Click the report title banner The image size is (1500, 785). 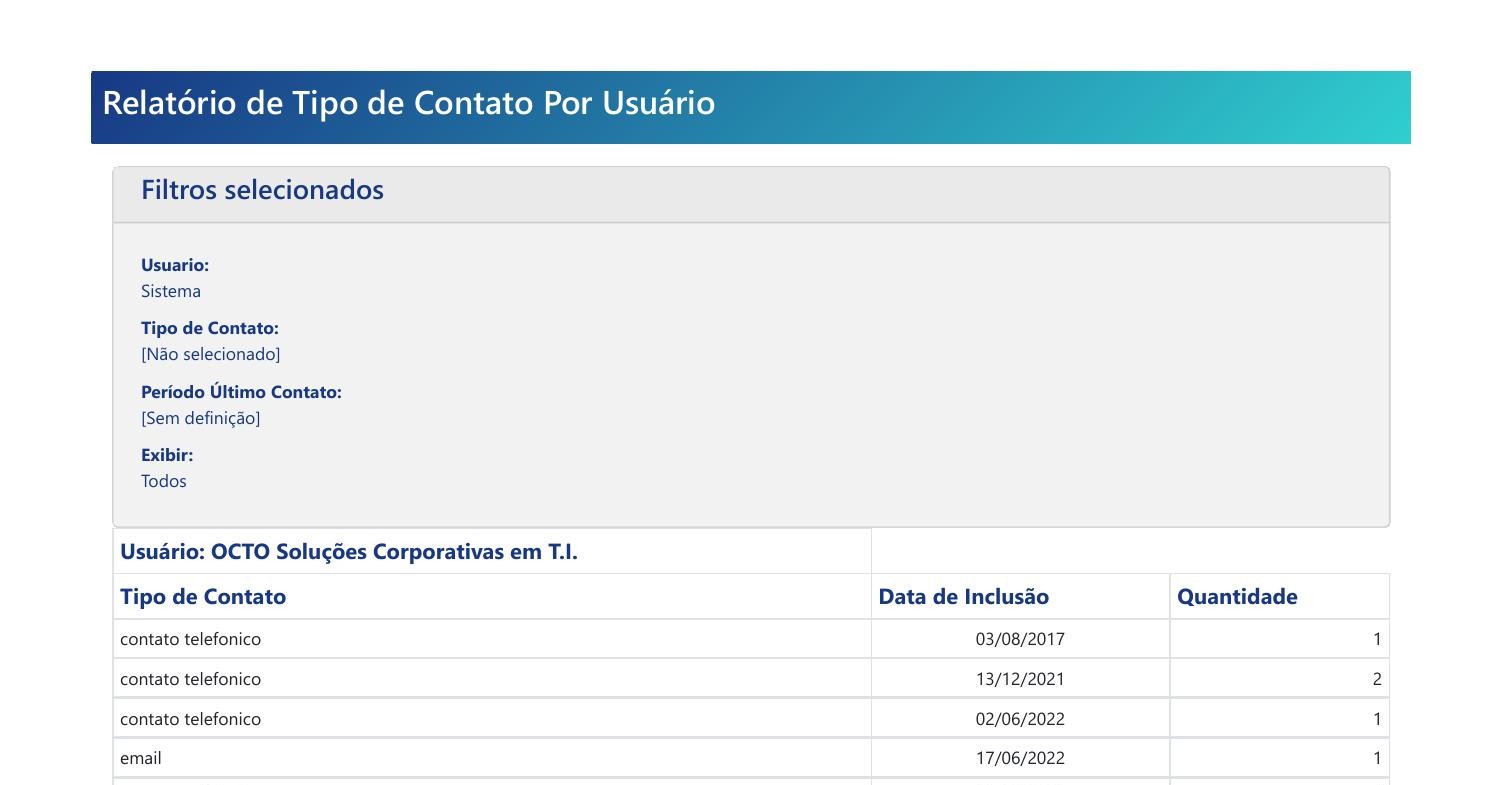[x=408, y=103]
